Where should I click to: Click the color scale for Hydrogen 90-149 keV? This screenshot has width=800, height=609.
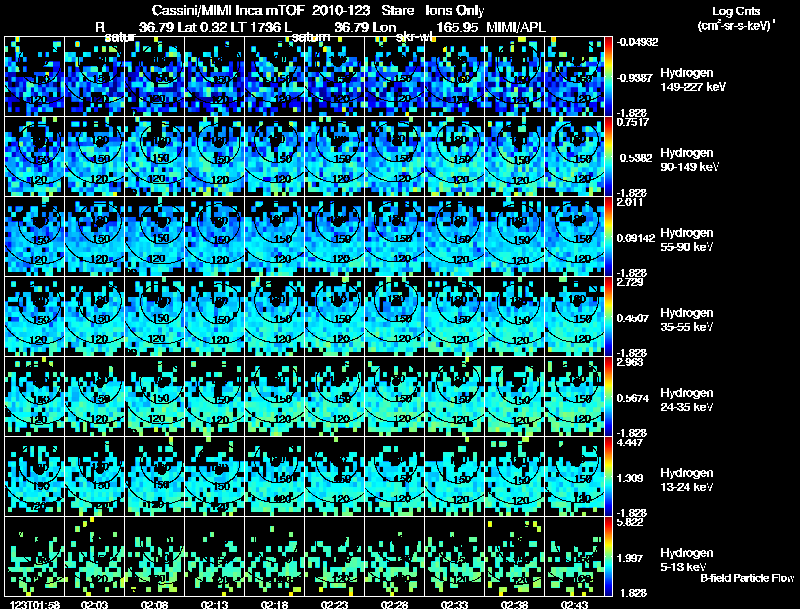[608, 156]
